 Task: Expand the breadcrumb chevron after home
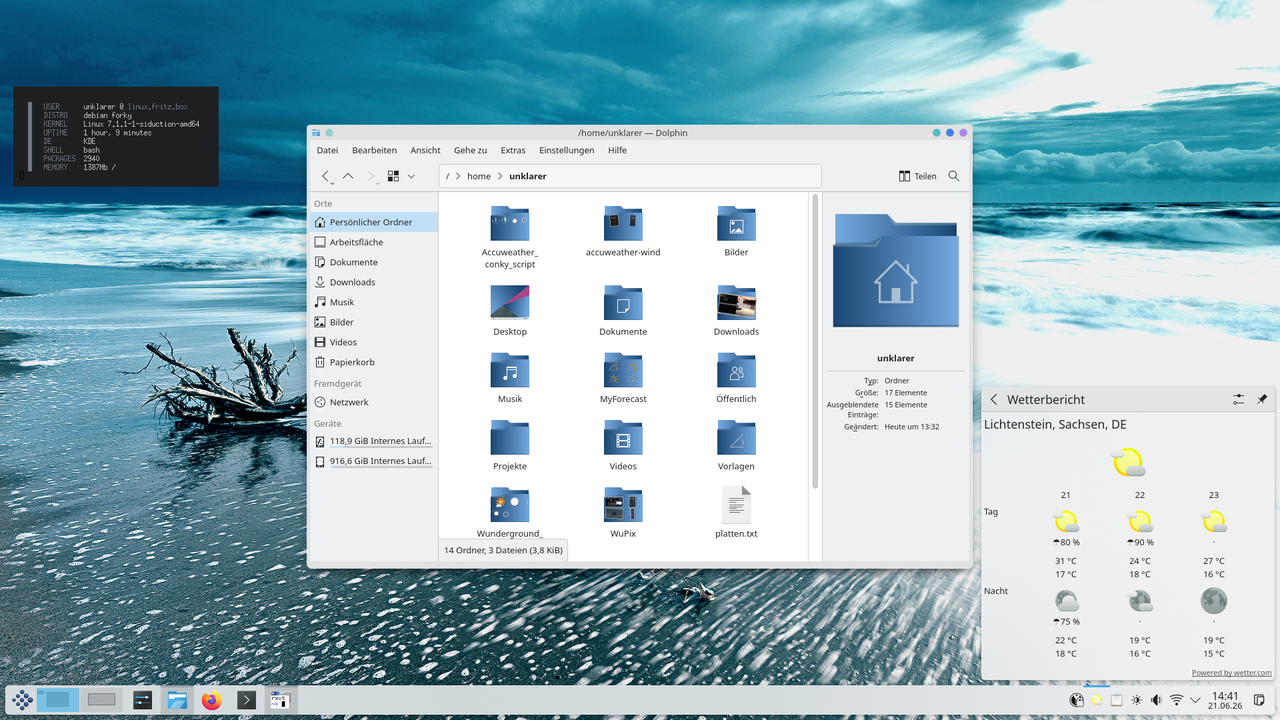[x=500, y=176]
